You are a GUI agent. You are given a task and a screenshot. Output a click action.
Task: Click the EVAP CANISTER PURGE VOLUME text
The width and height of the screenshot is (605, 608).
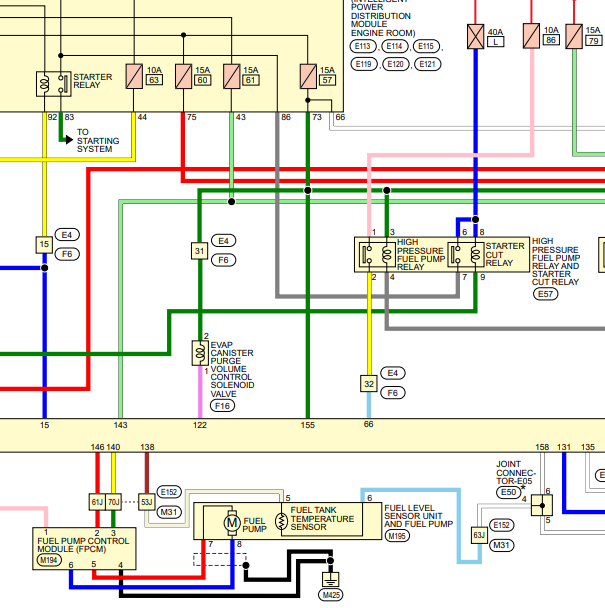click(232, 357)
